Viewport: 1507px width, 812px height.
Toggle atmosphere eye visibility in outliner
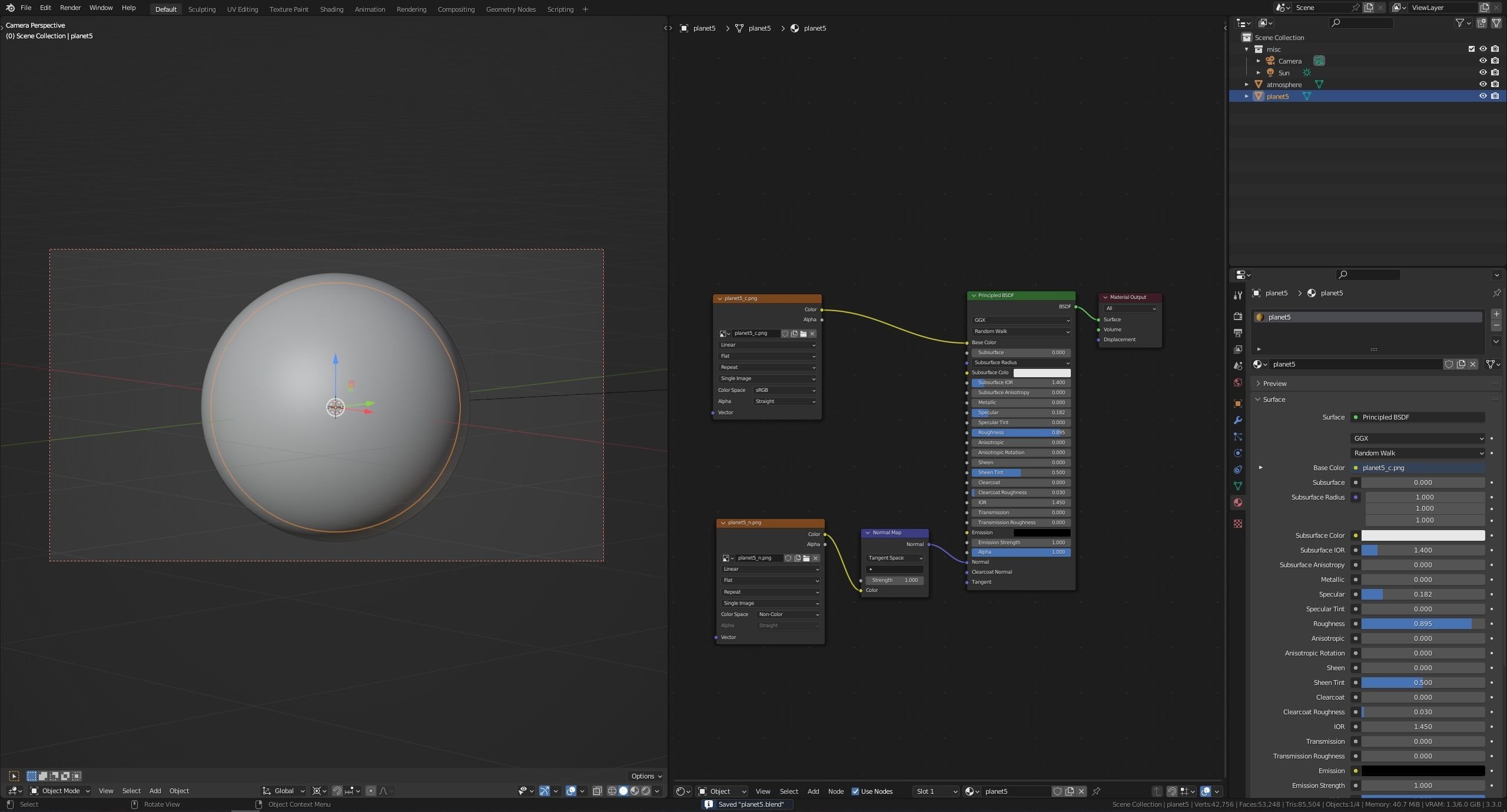pyautogui.click(x=1483, y=84)
